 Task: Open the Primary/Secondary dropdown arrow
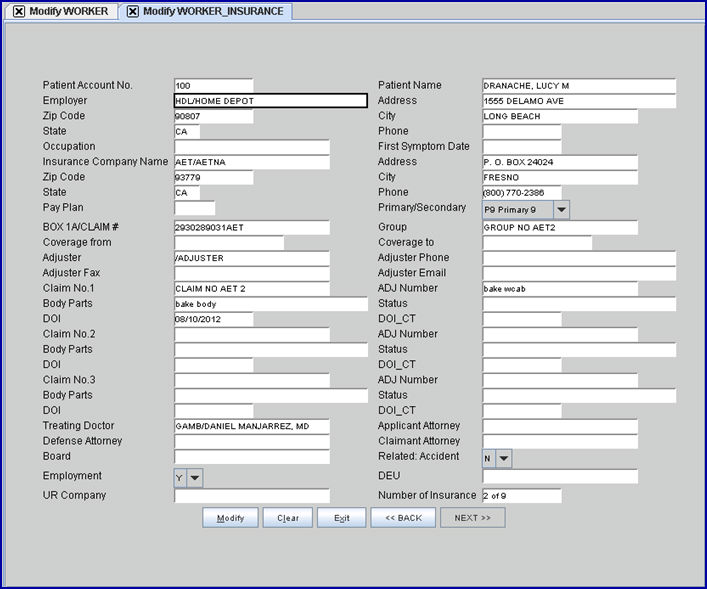561,210
